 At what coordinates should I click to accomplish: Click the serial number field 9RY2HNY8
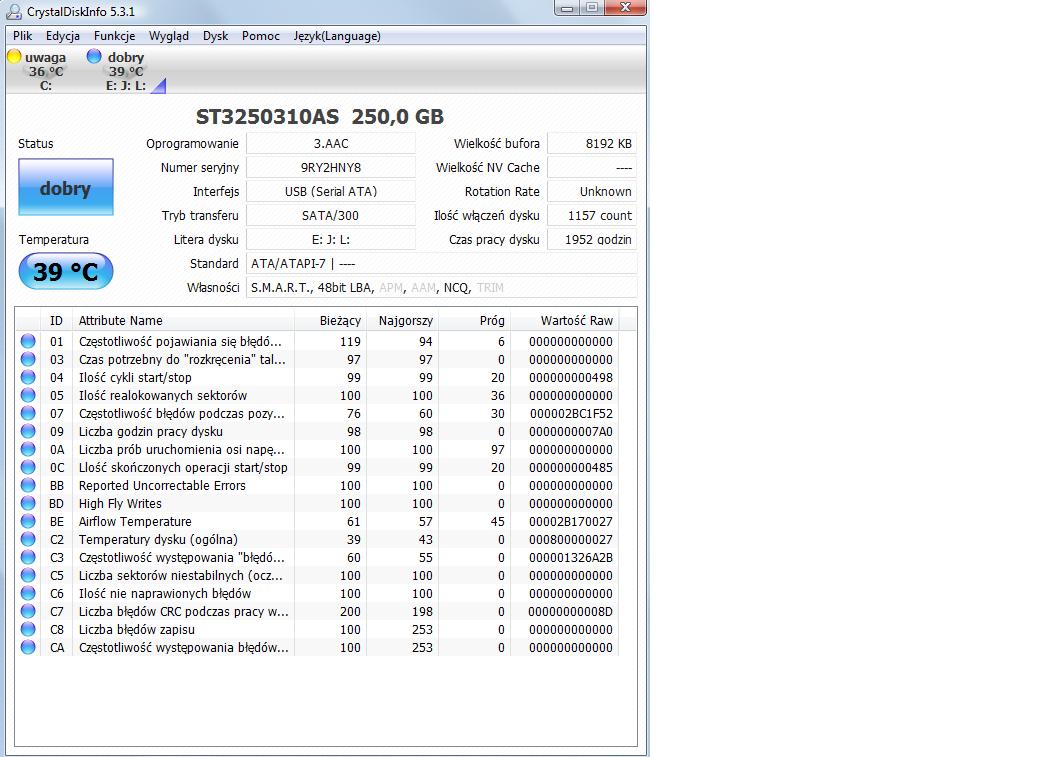[x=331, y=168]
